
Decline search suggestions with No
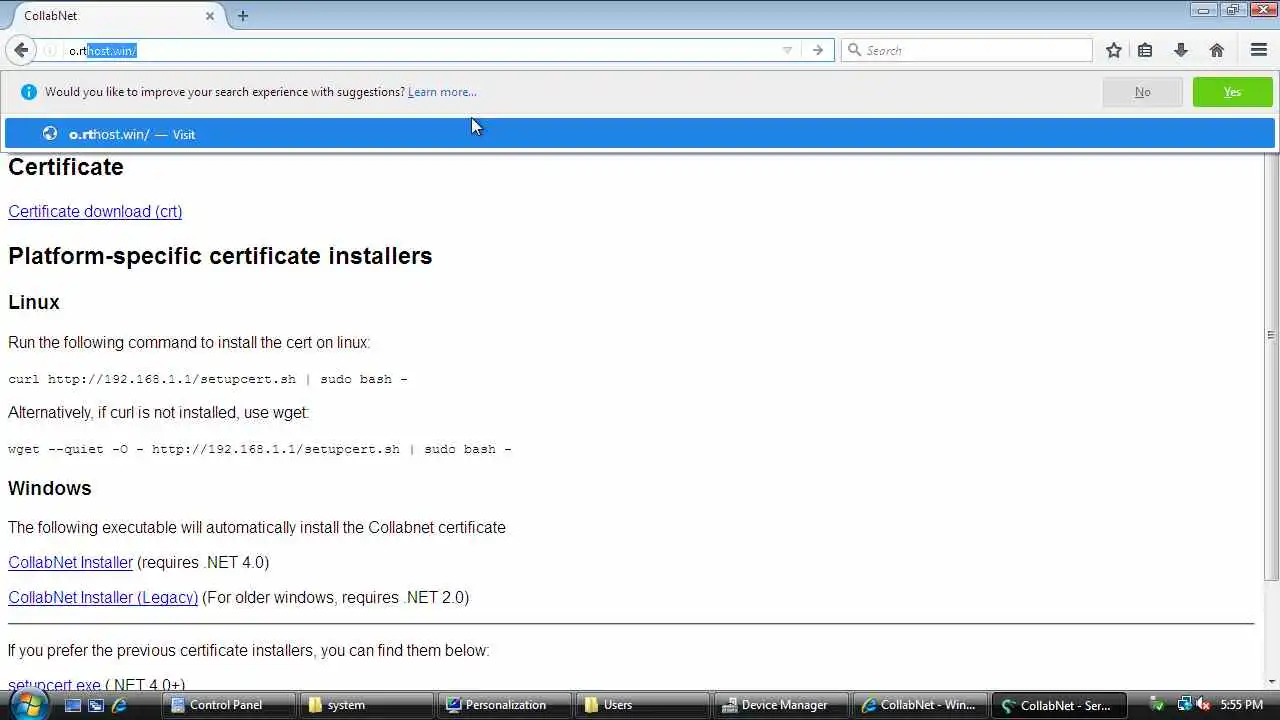click(x=1142, y=92)
